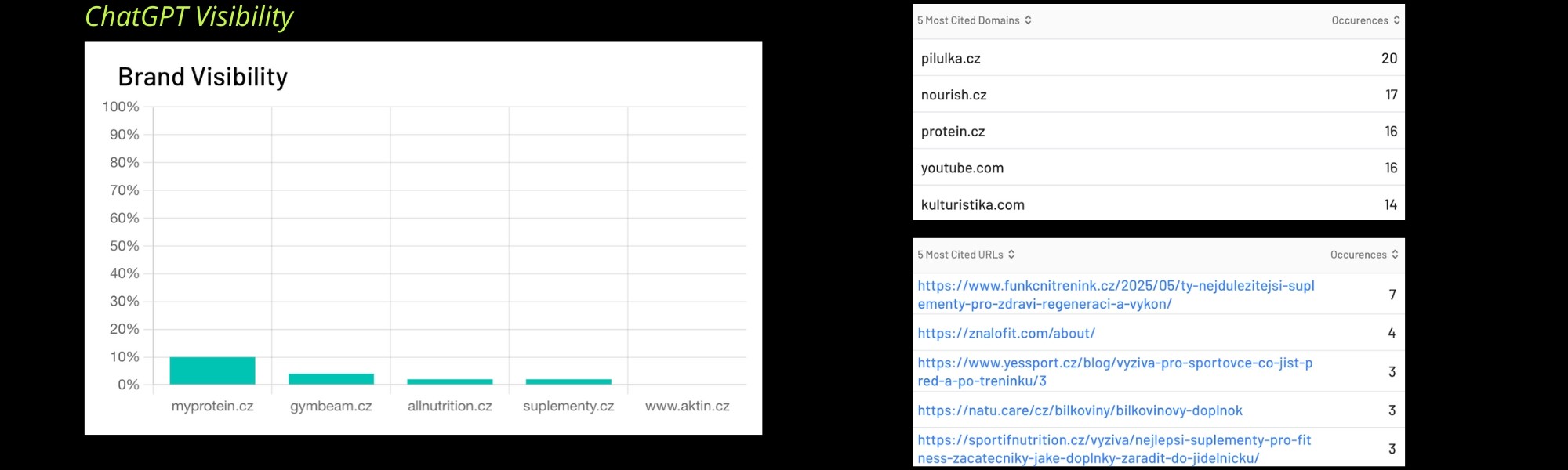Click the gymbeam.cz bar in chart
Viewport: 1568px width, 470px height.
[x=331, y=379]
